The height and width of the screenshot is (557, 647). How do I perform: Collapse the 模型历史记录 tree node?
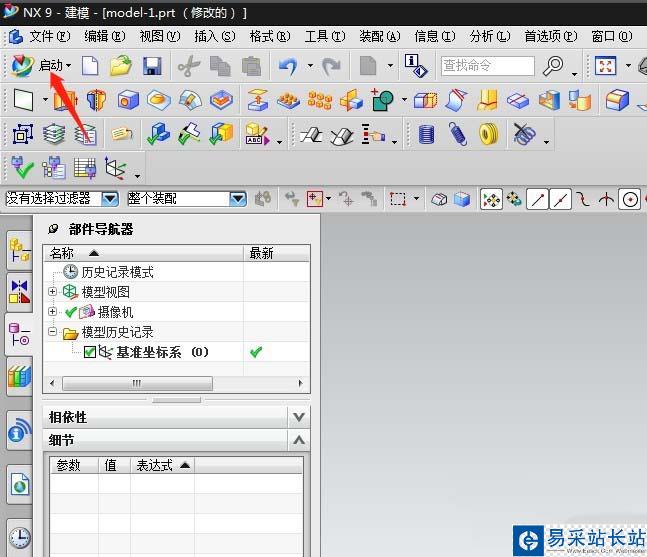tap(53, 332)
